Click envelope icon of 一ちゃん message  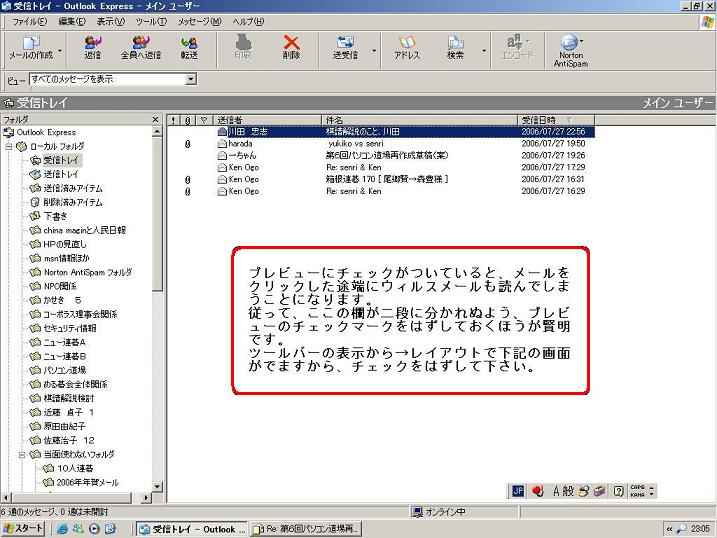[222, 156]
